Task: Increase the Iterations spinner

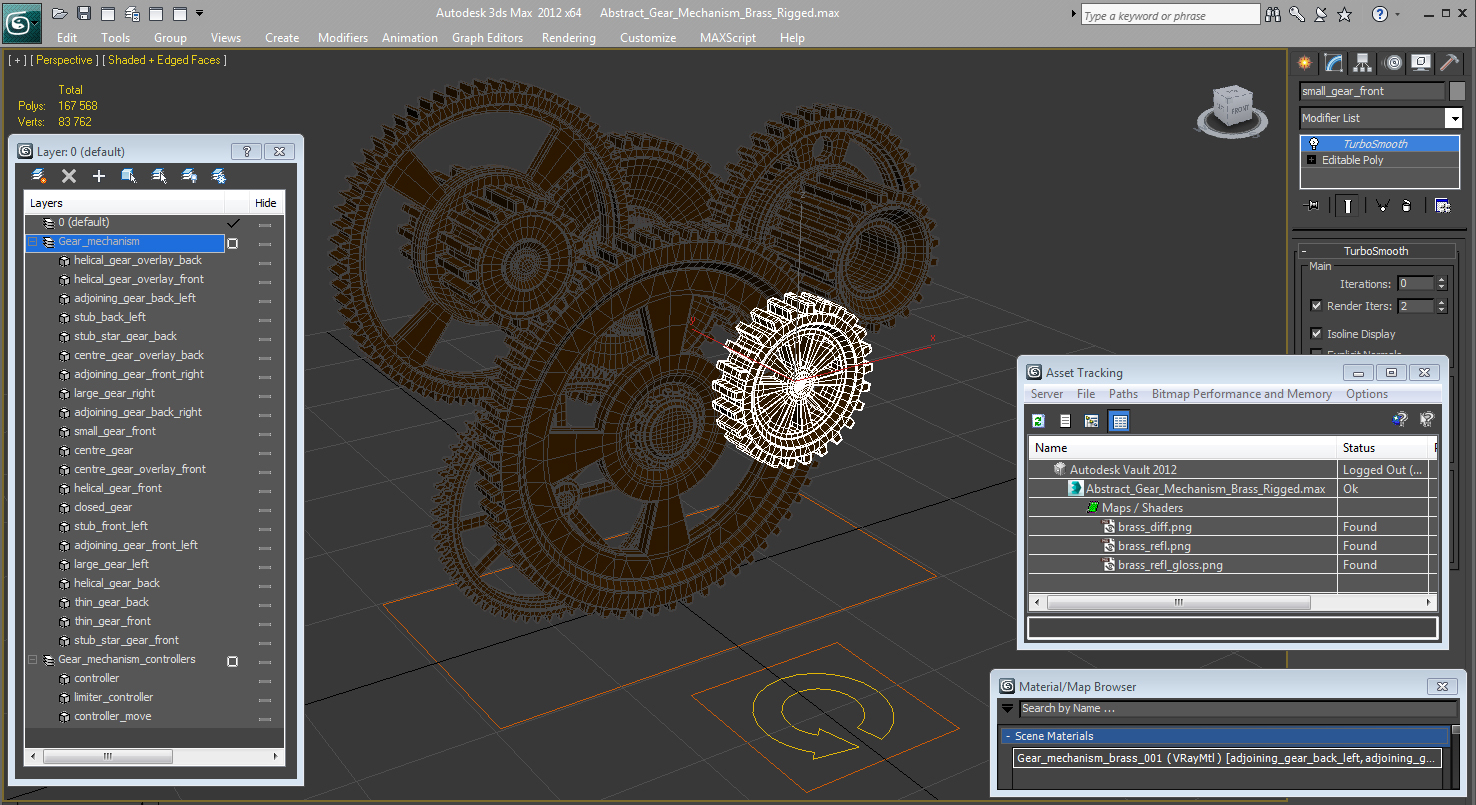Action: (1441, 280)
